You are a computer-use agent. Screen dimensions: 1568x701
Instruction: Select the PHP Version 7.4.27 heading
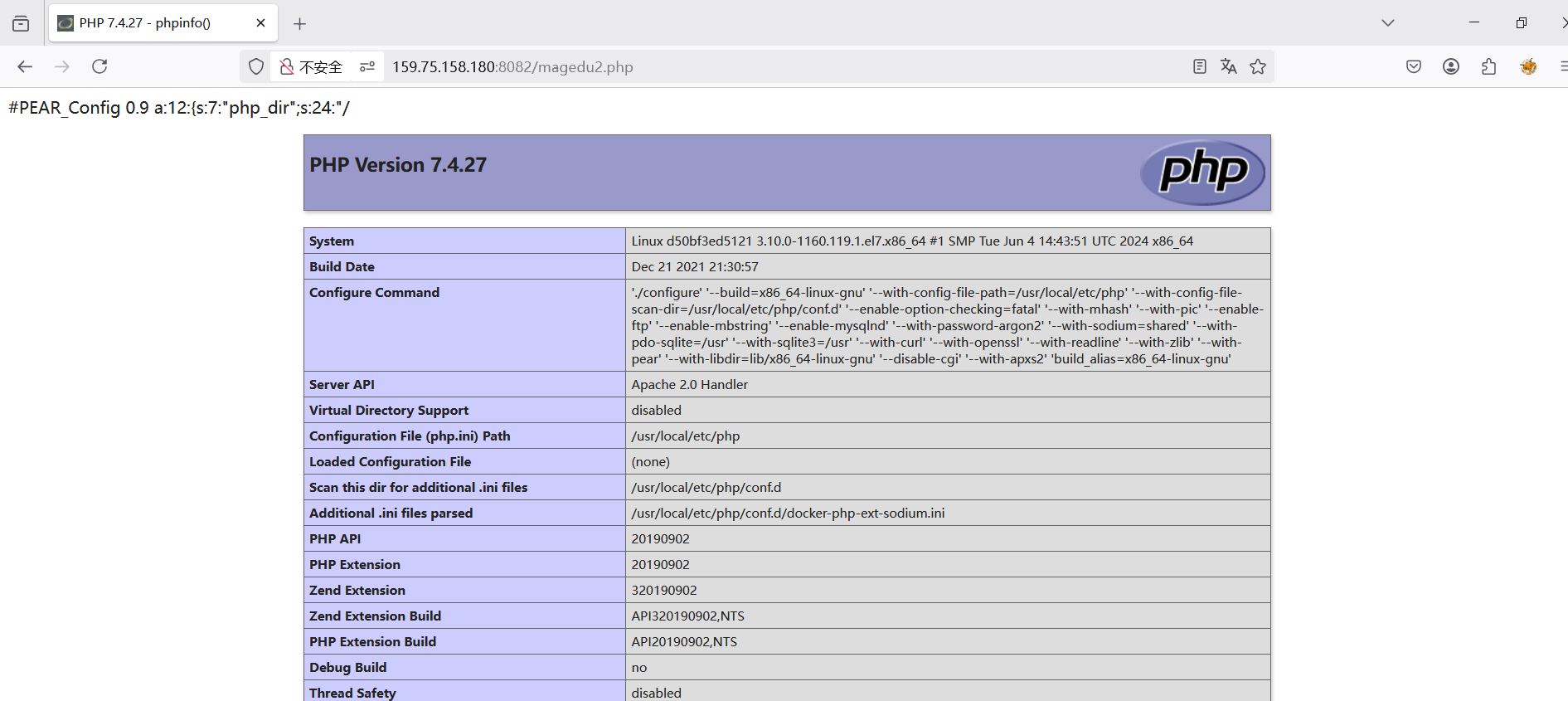(x=398, y=165)
